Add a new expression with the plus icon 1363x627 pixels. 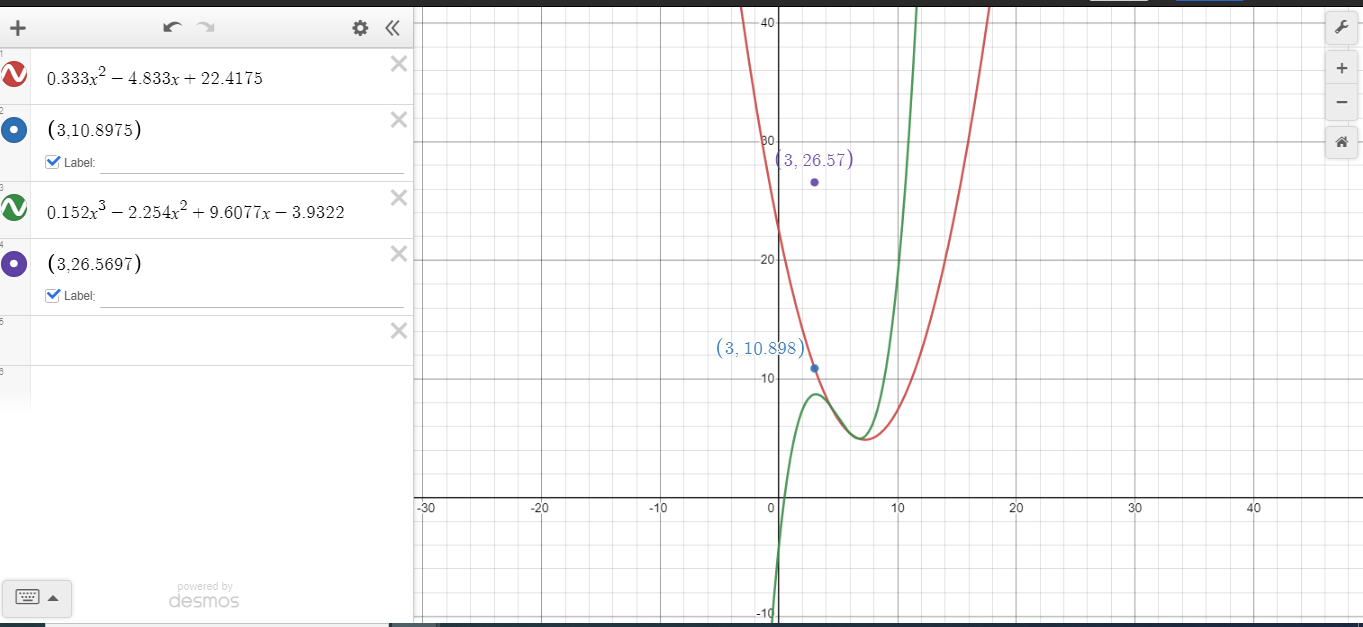click(x=16, y=28)
